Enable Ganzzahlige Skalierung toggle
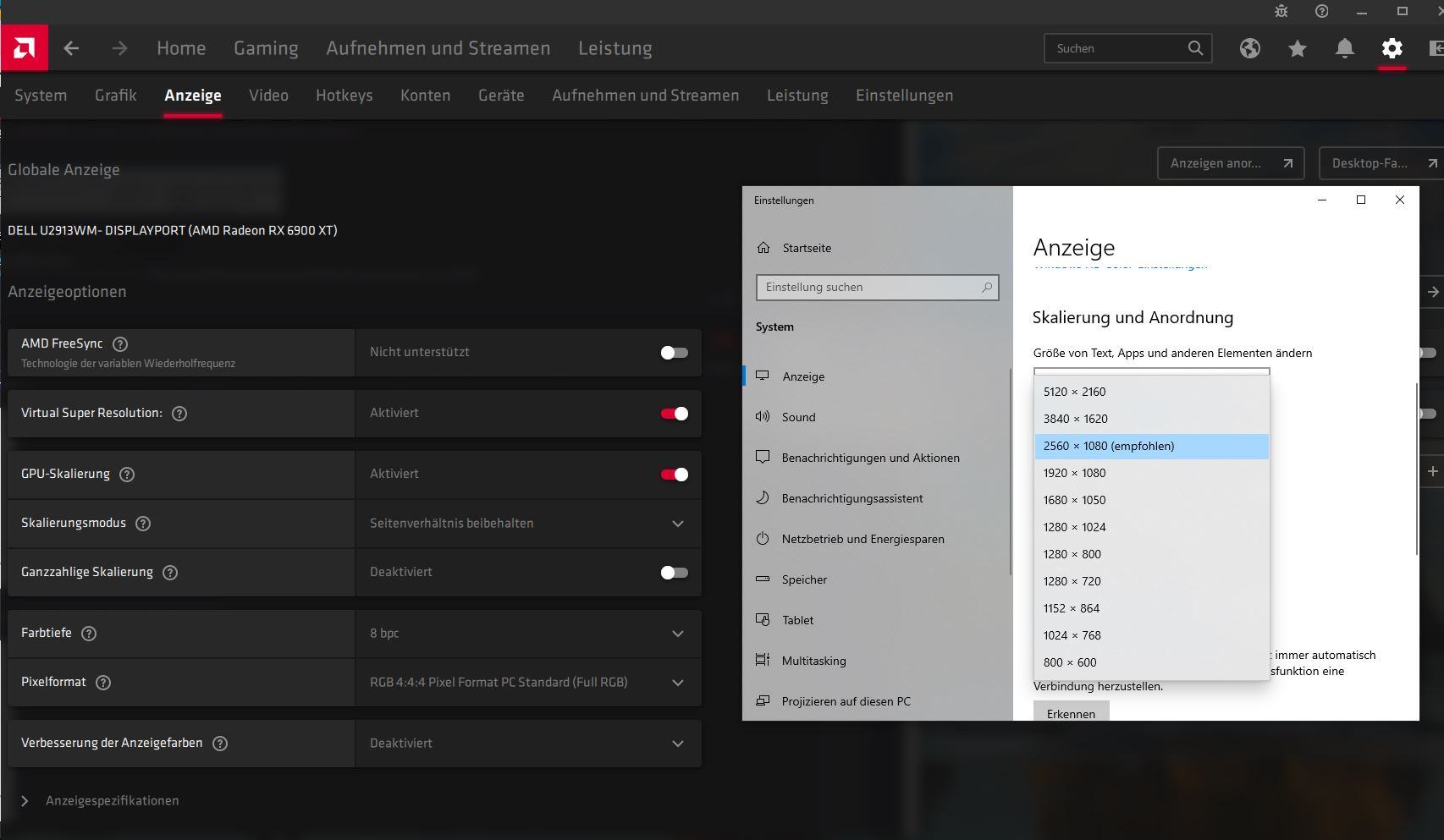The height and width of the screenshot is (840, 1444). (675, 573)
